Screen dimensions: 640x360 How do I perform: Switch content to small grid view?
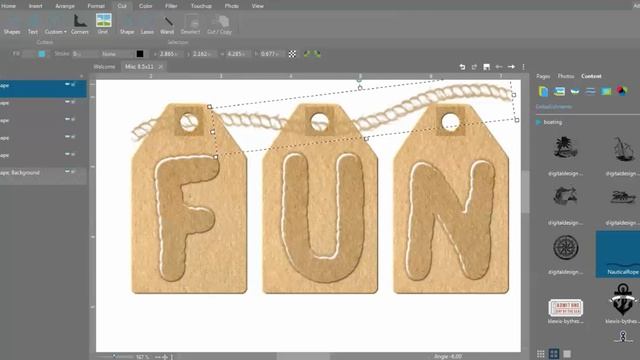[541, 354]
